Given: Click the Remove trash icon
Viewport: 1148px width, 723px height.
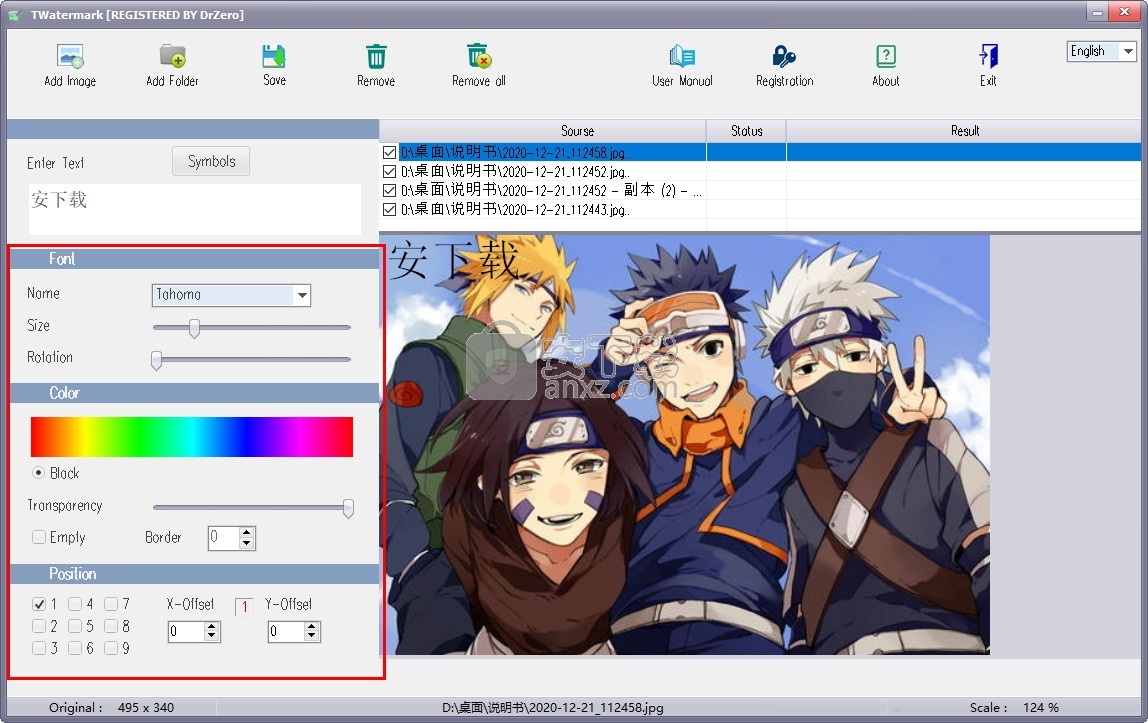Looking at the screenshot, I should (376, 56).
